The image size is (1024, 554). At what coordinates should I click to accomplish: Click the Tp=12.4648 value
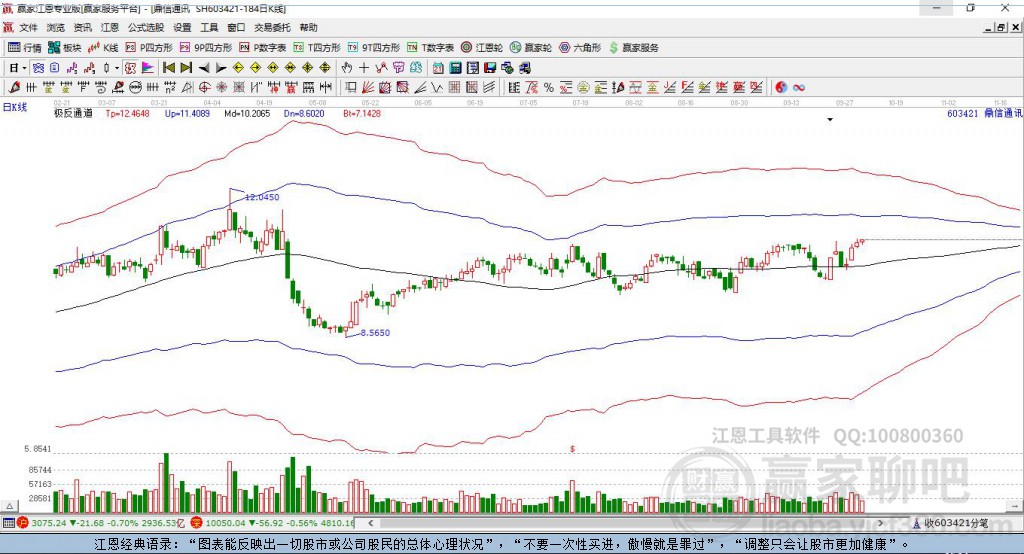[127, 113]
